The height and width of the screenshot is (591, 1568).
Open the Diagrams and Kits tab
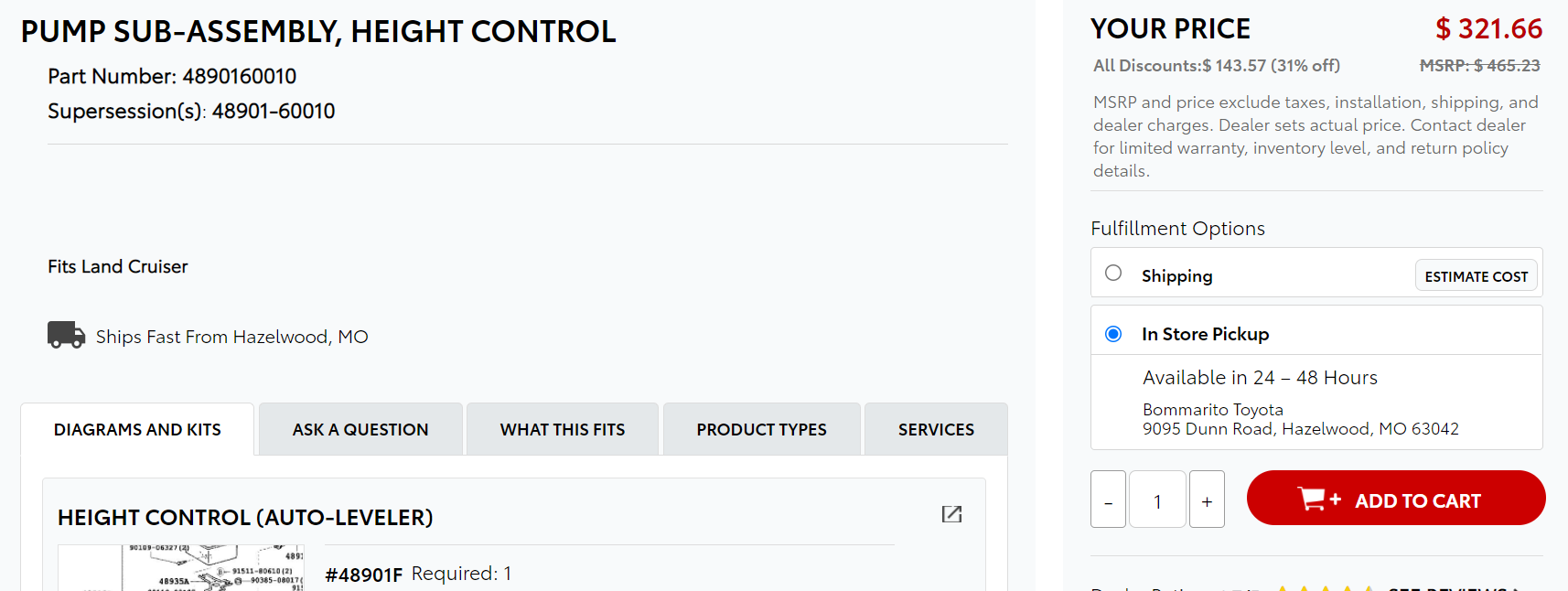pos(137,430)
